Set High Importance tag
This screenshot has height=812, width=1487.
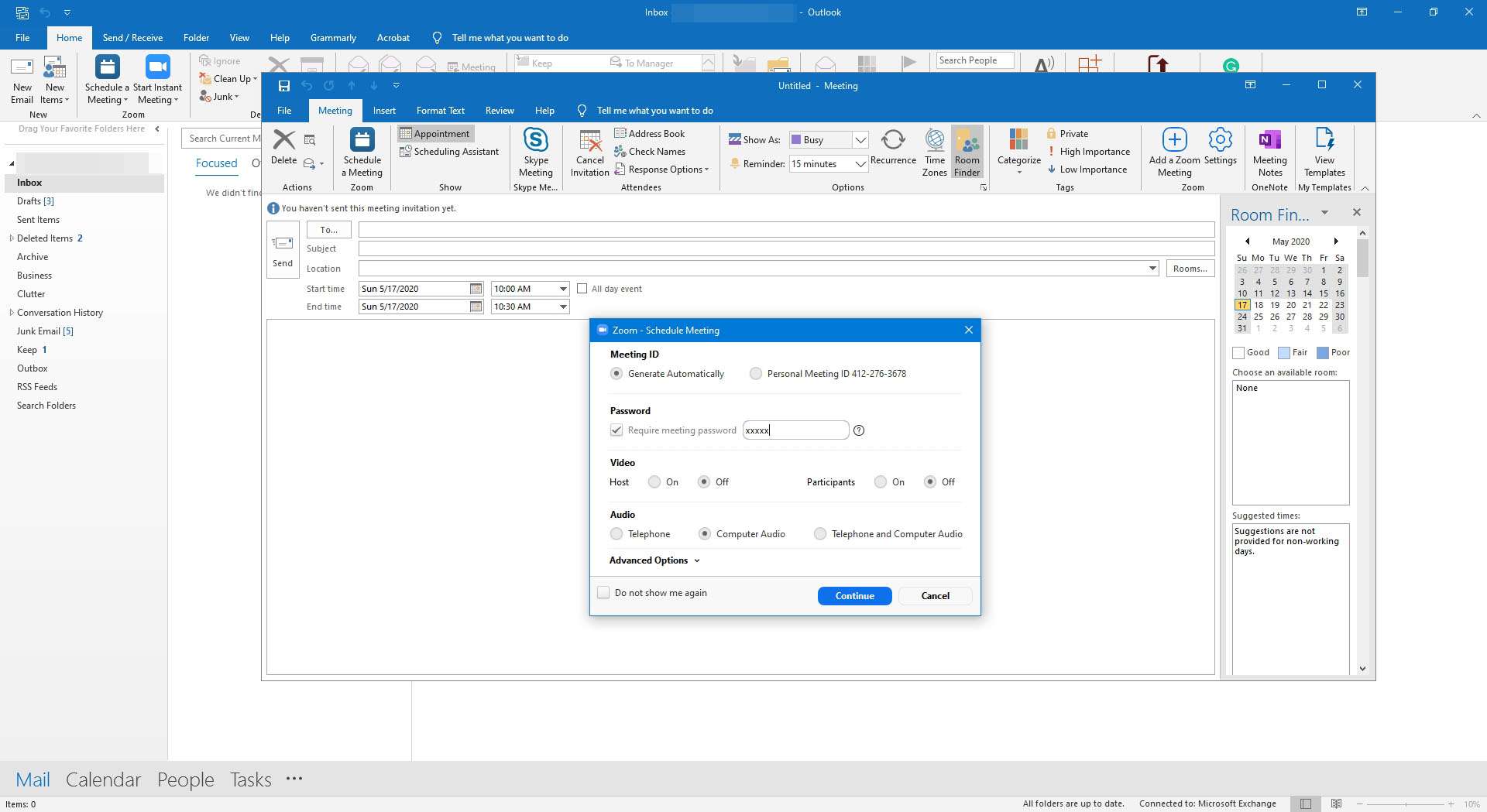[x=1088, y=151]
